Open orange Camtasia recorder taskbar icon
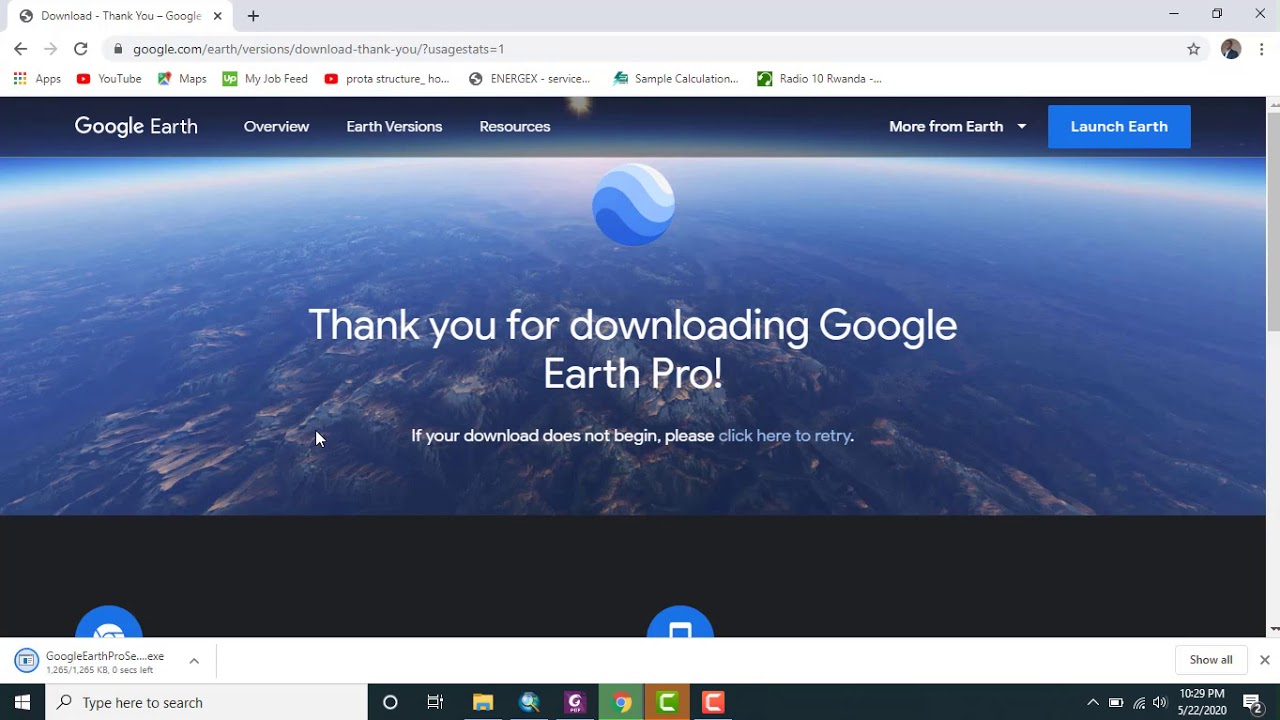The height and width of the screenshot is (720, 1280). coord(713,702)
